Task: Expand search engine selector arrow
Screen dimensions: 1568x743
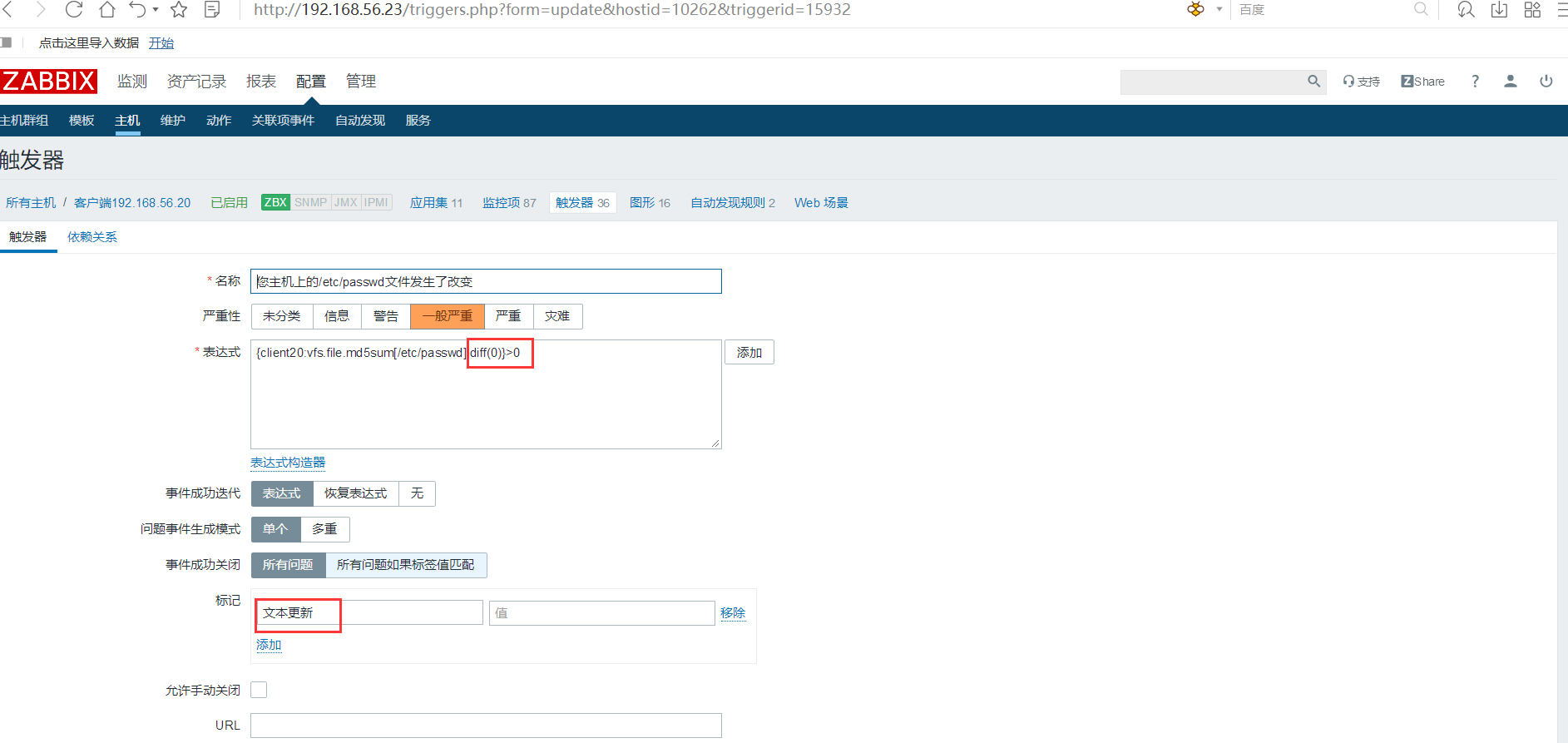Action: pos(1219,10)
